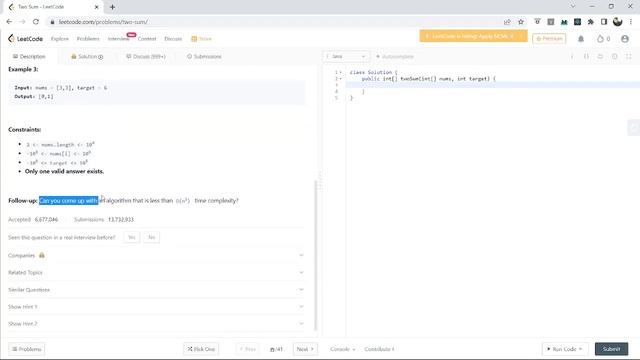The width and height of the screenshot is (640, 360).
Task: Open the Problems nav item
Action: coord(88,39)
